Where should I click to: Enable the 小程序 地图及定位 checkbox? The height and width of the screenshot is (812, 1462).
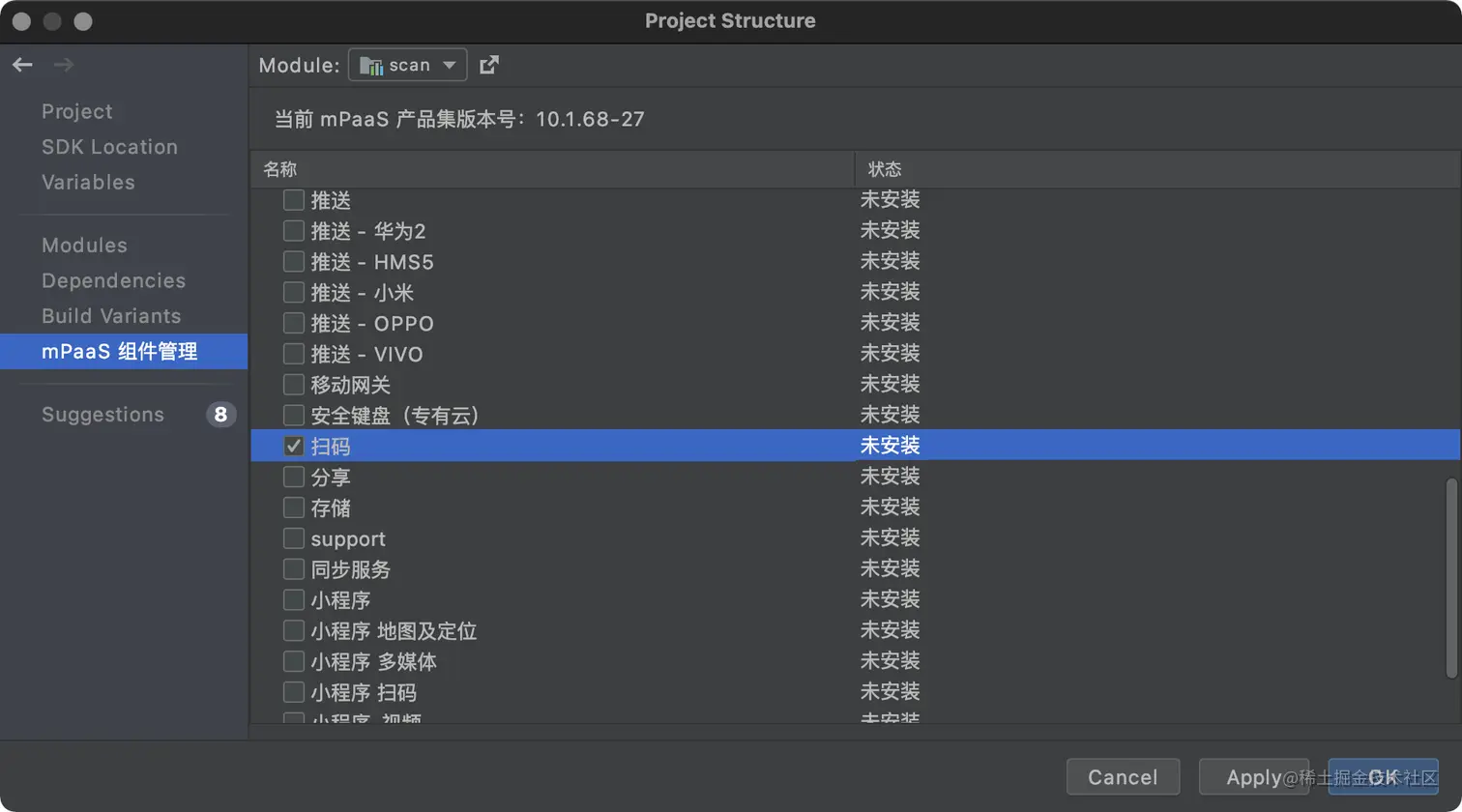pos(294,631)
